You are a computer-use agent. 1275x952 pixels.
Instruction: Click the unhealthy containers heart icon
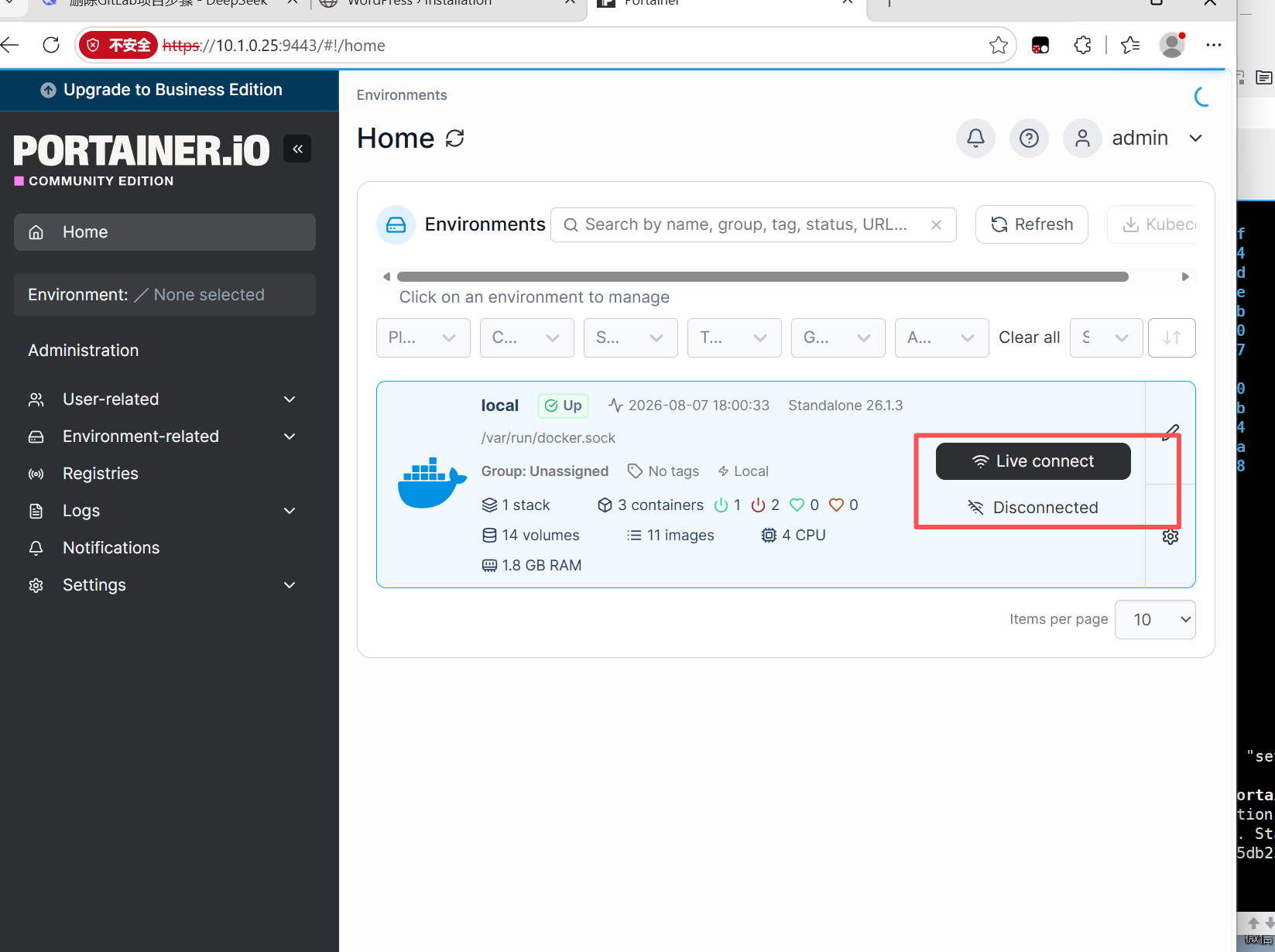coord(836,505)
